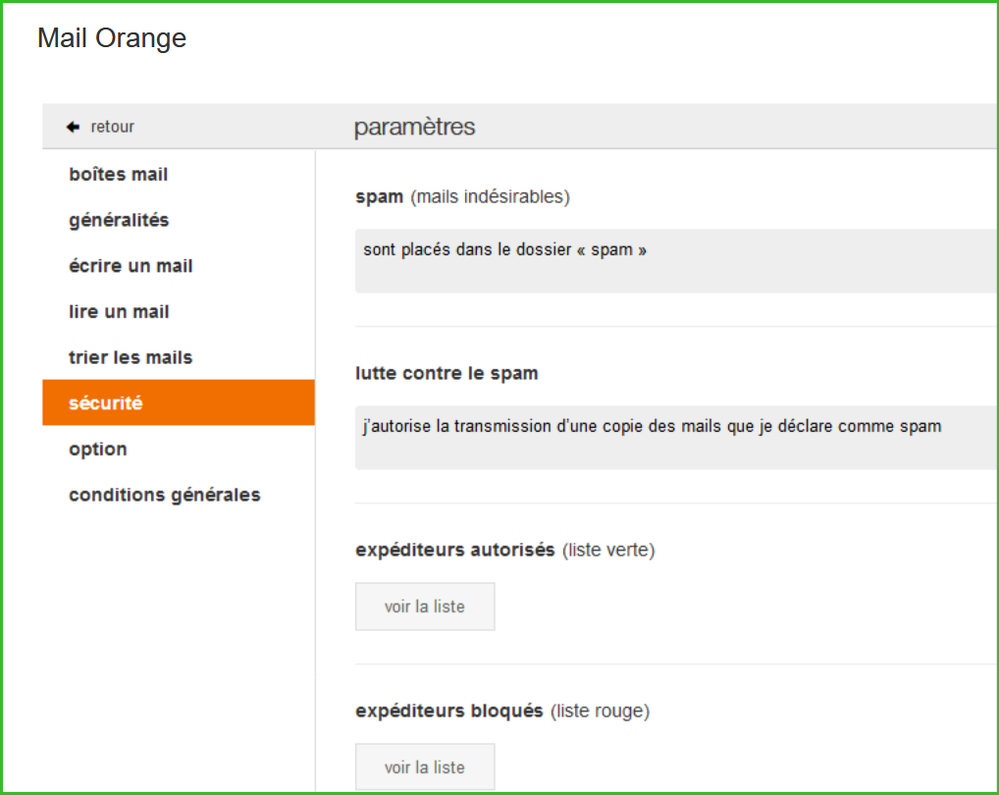The width and height of the screenshot is (999, 795).
Task: Click the 'lutte contre le spam' heading
Action: (x=446, y=373)
